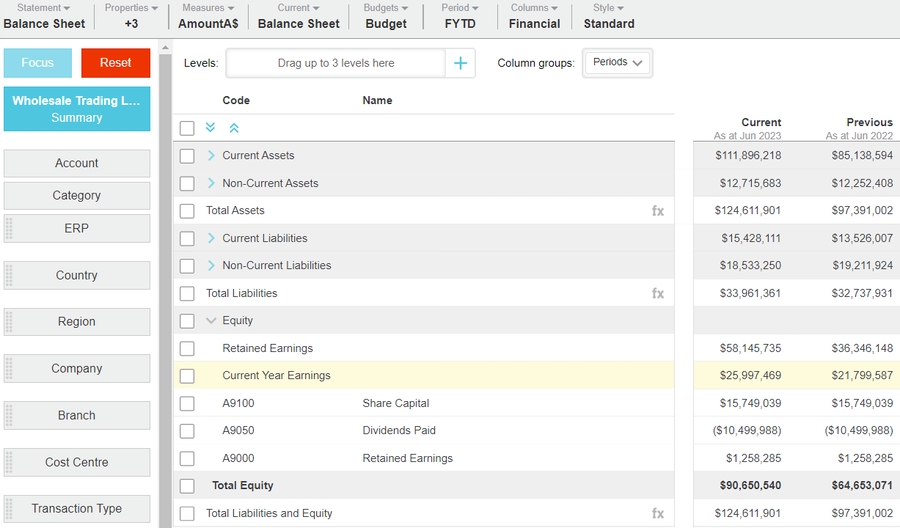Click the expand all double-chevron icon
The image size is (900, 528).
pos(211,128)
